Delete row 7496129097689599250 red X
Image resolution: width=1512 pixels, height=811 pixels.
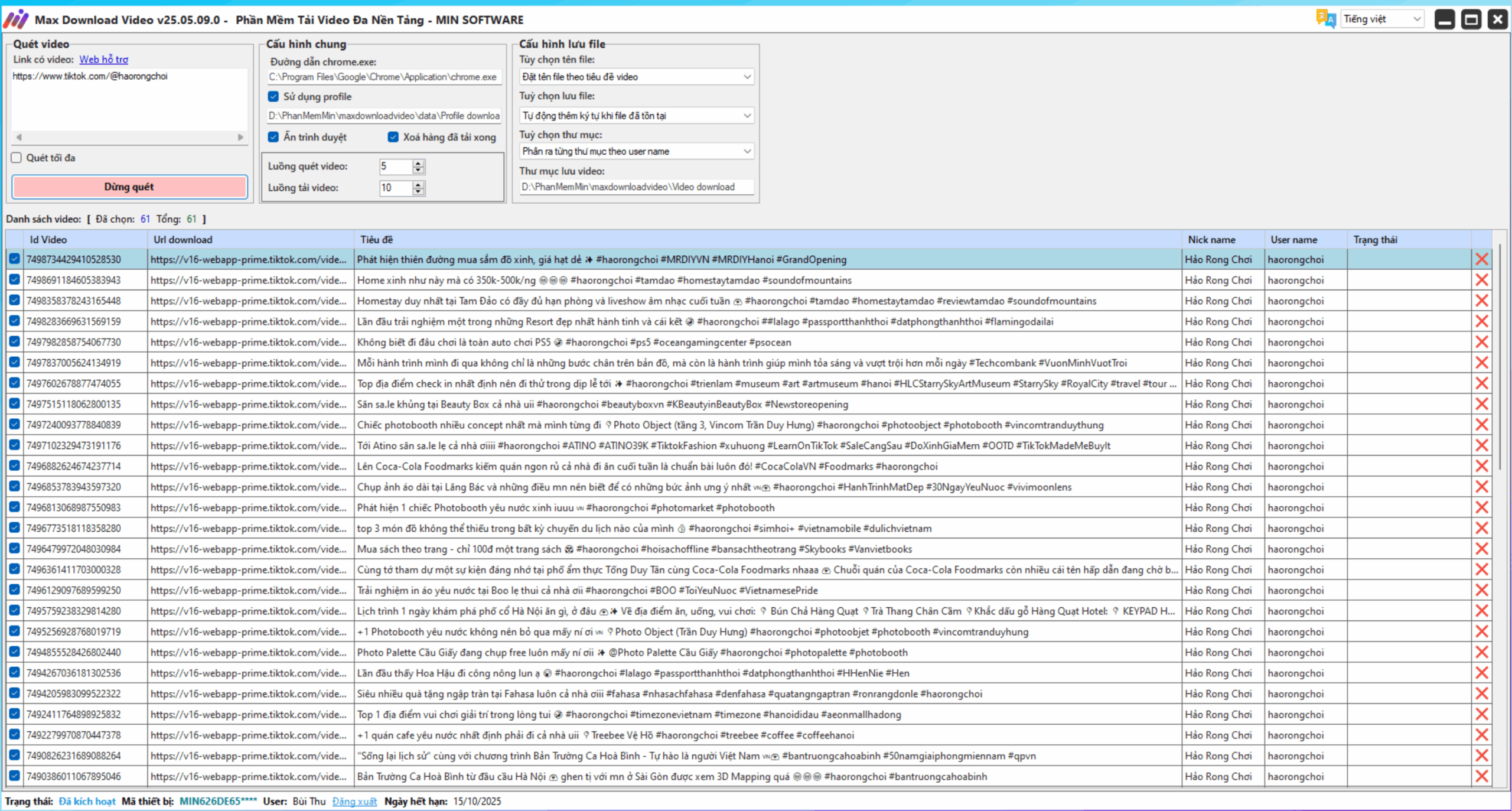click(1481, 590)
